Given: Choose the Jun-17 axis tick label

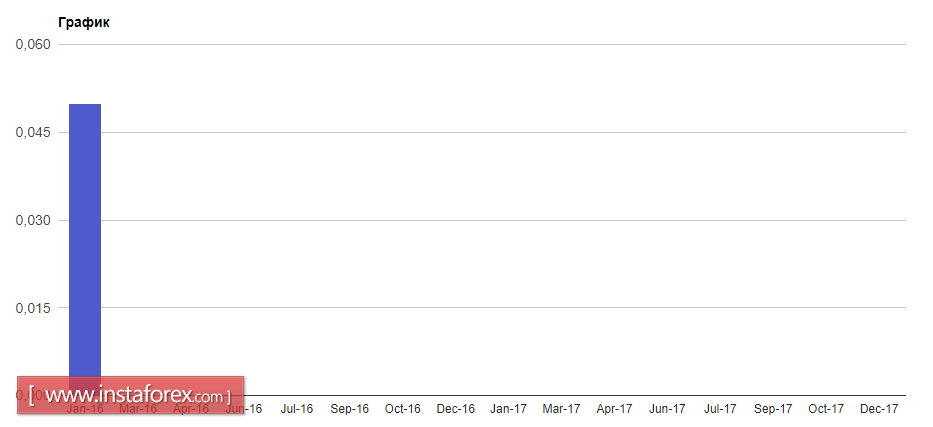Looking at the screenshot, I should point(667,409).
